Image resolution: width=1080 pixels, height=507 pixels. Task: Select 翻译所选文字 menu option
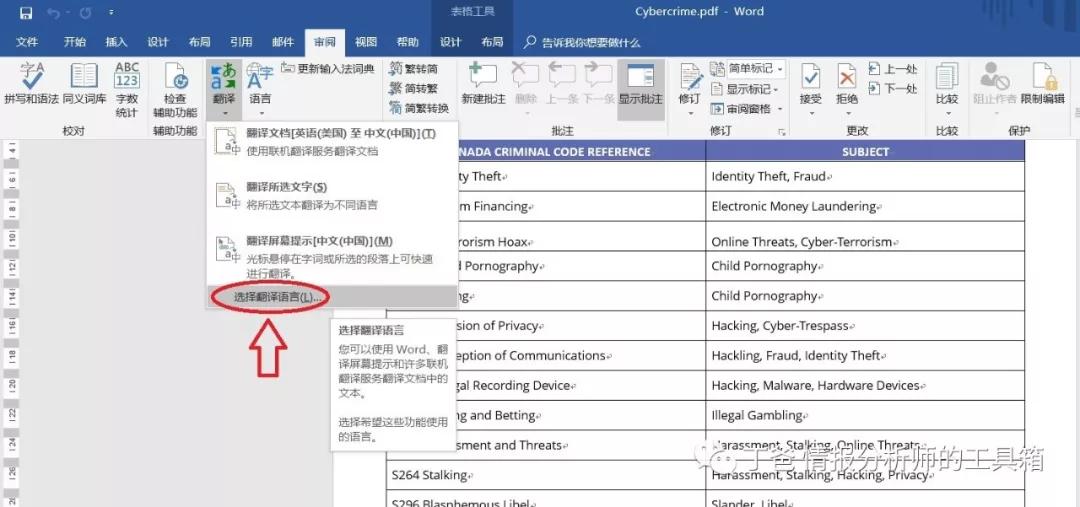coord(331,196)
